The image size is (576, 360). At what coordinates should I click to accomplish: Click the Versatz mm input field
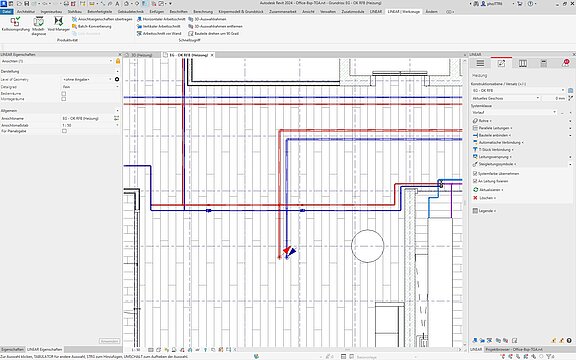point(554,98)
